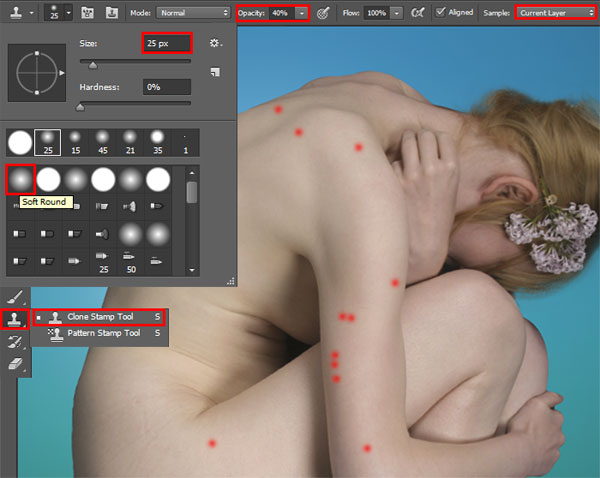Image resolution: width=600 pixels, height=478 pixels.
Task: Open the brush preset picker showing 25
Action: pyautogui.click(x=54, y=13)
